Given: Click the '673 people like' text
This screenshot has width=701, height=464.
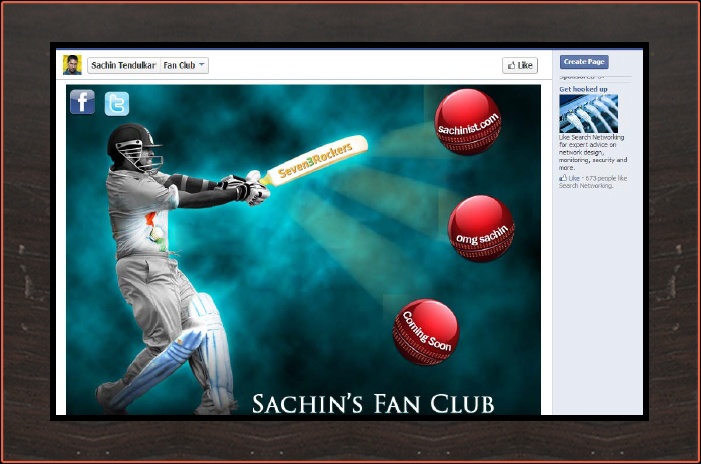Looking at the screenshot, I should coord(606,178).
